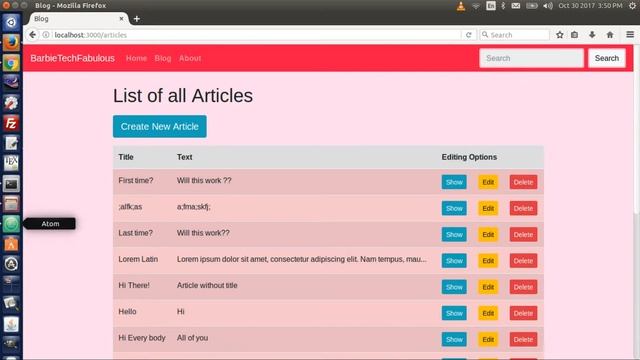Click the navbar Search button

(607, 58)
